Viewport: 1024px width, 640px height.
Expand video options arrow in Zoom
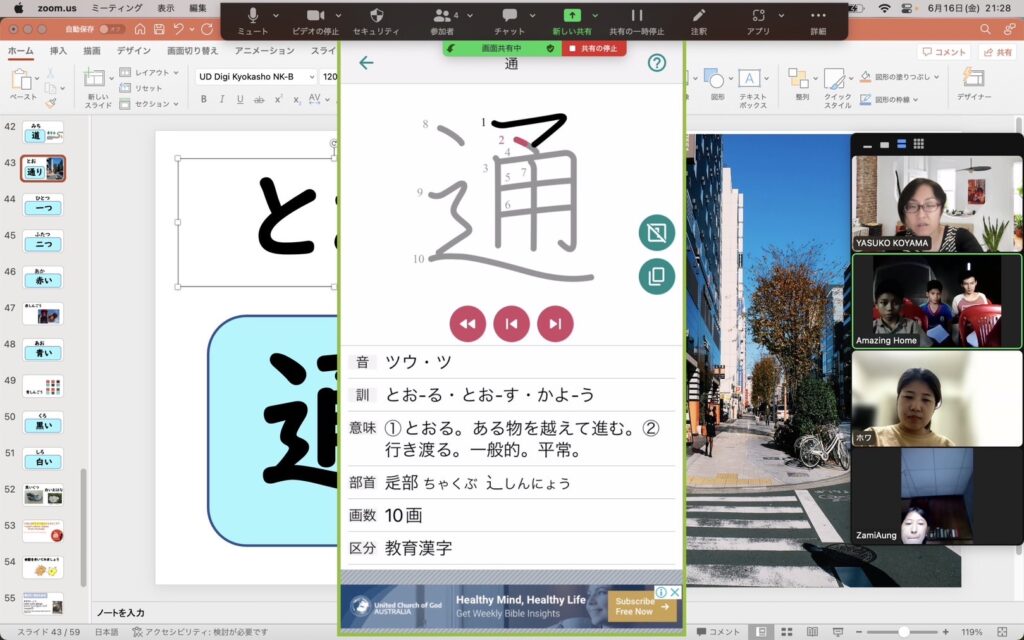(338, 16)
